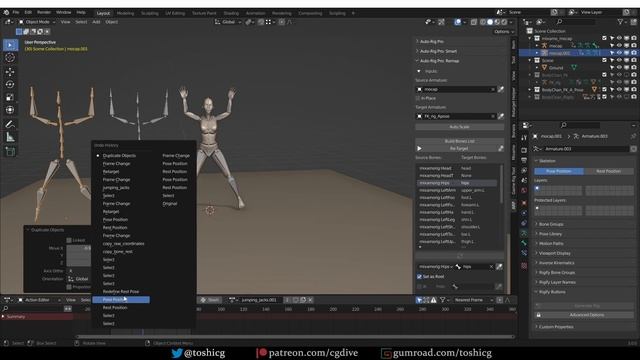
Task: Open the Output properties tab icon
Action: [x=524, y=160]
